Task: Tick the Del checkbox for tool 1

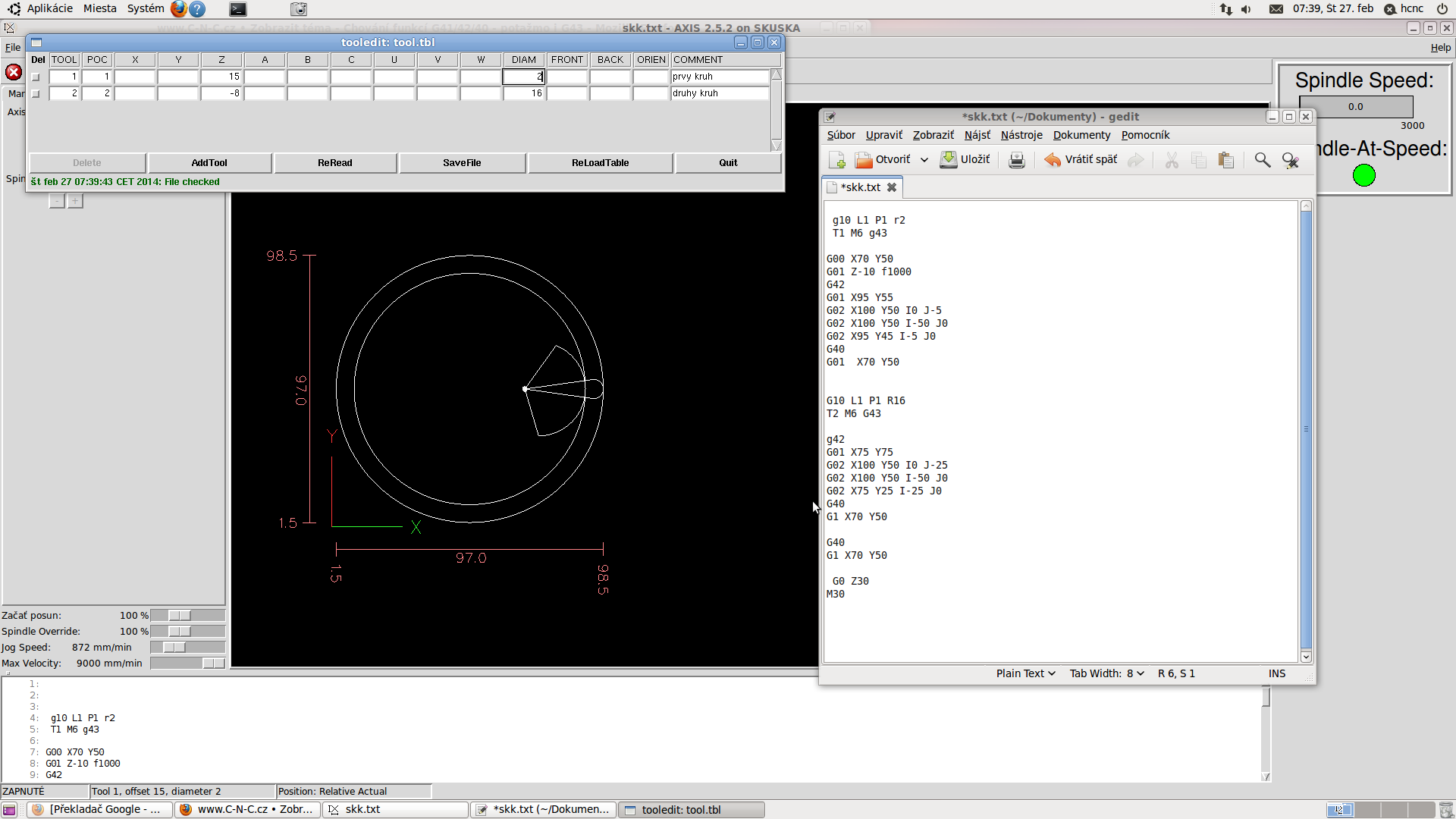Action: click(x=36, y=77)
